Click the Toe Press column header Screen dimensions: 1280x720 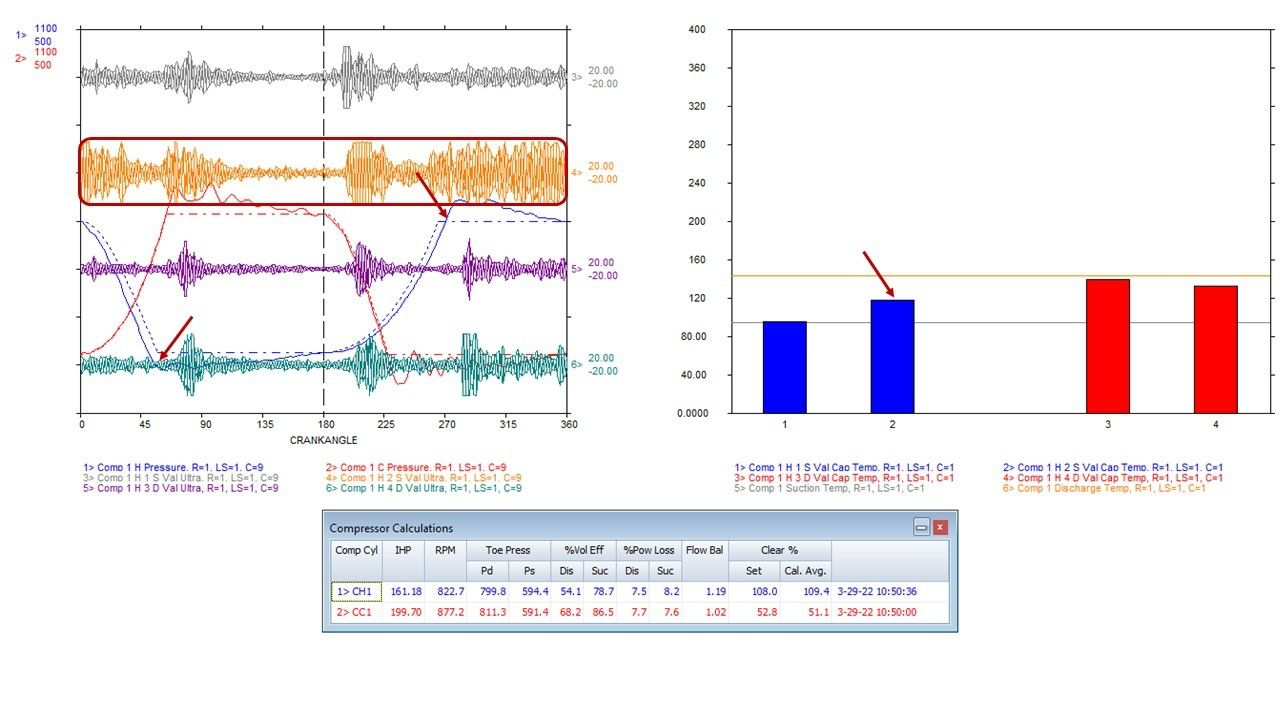pyautogui.click(x=509, y=550)
